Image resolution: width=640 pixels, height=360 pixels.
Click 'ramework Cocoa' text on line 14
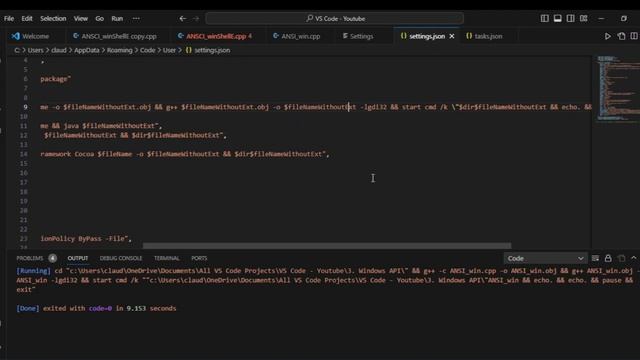coord(67,154)
